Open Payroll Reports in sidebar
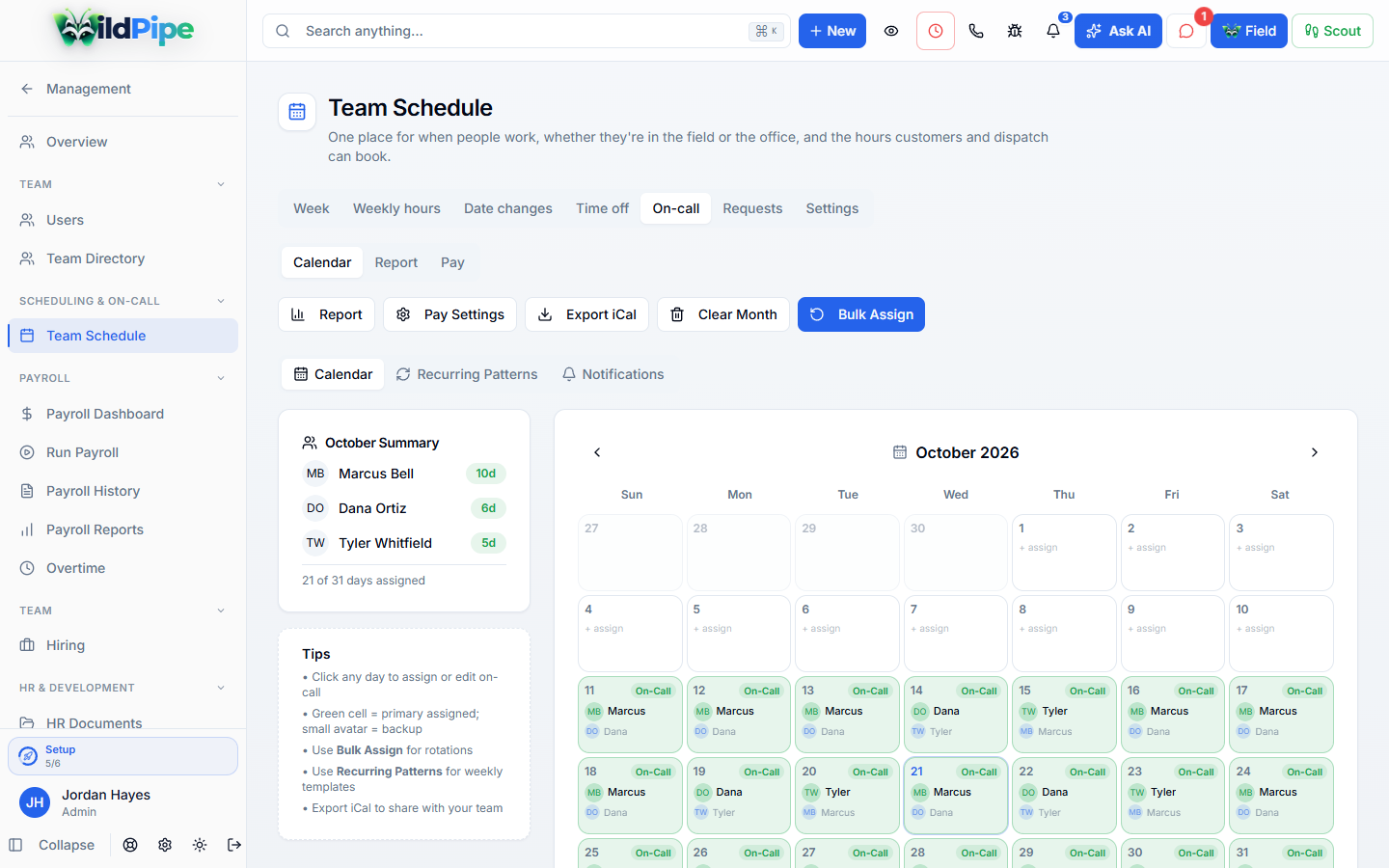 123,529
